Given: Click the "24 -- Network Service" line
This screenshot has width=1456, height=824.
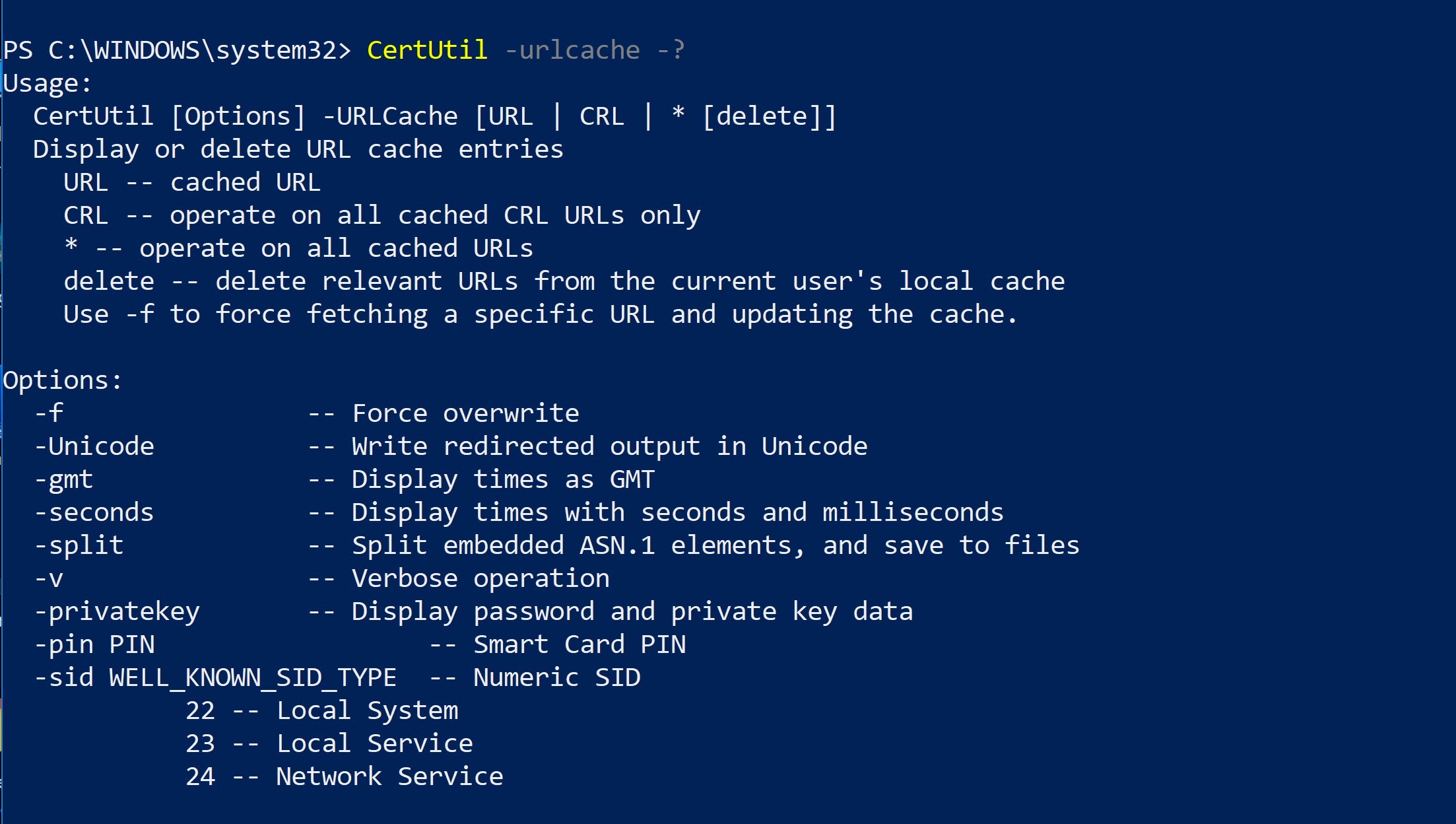Looking at the screenshot, I should 345,776.
